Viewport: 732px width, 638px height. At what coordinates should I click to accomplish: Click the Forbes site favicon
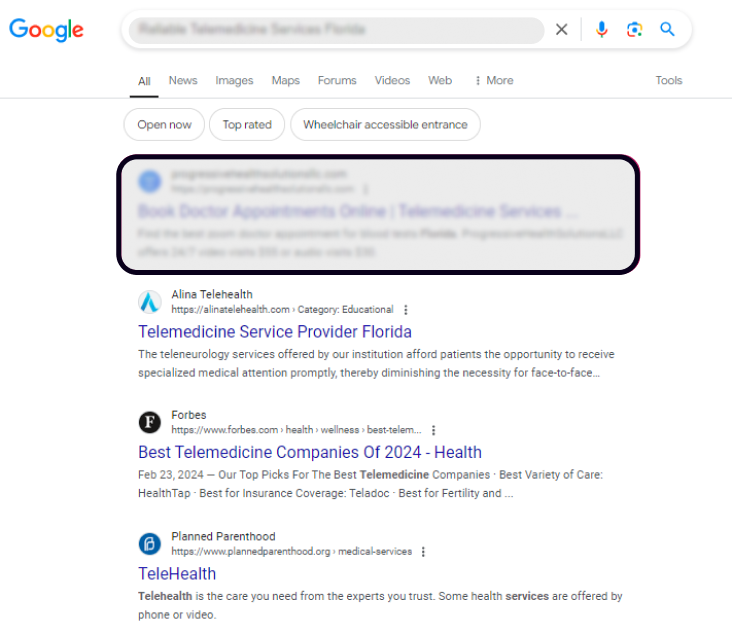149,422
